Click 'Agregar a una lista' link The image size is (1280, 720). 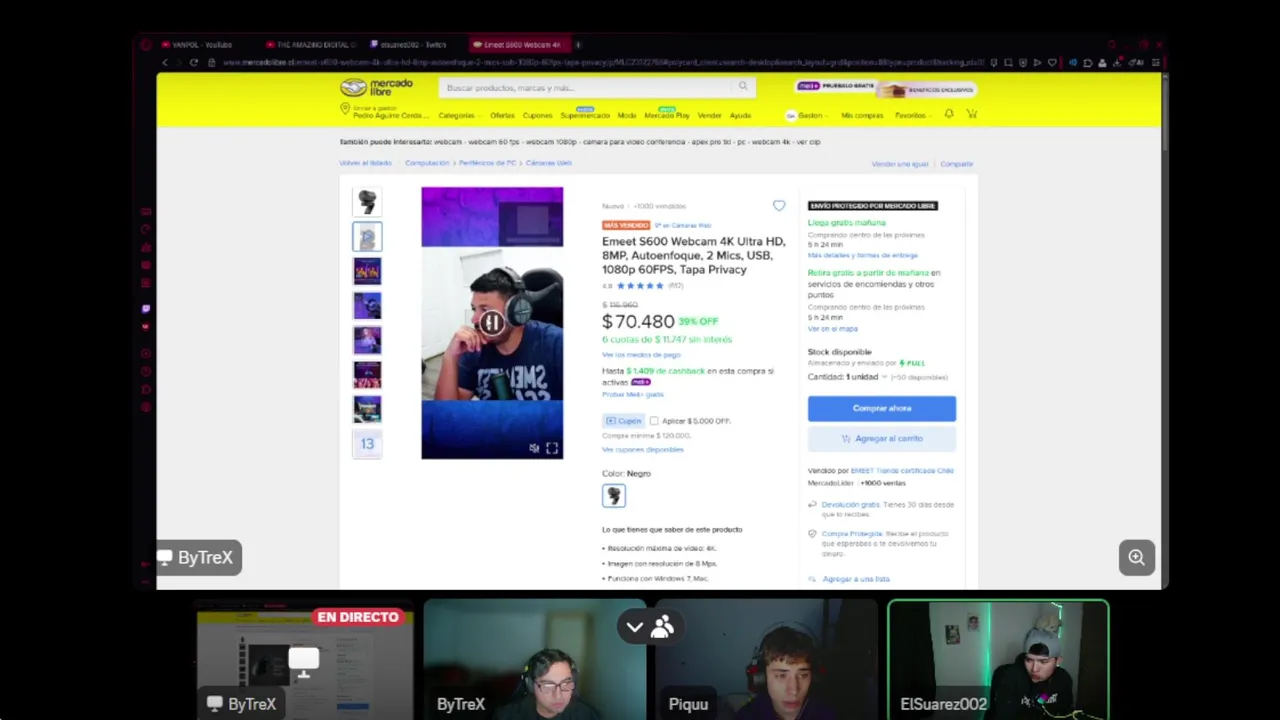pyautogui.click(x=855, y=579)
